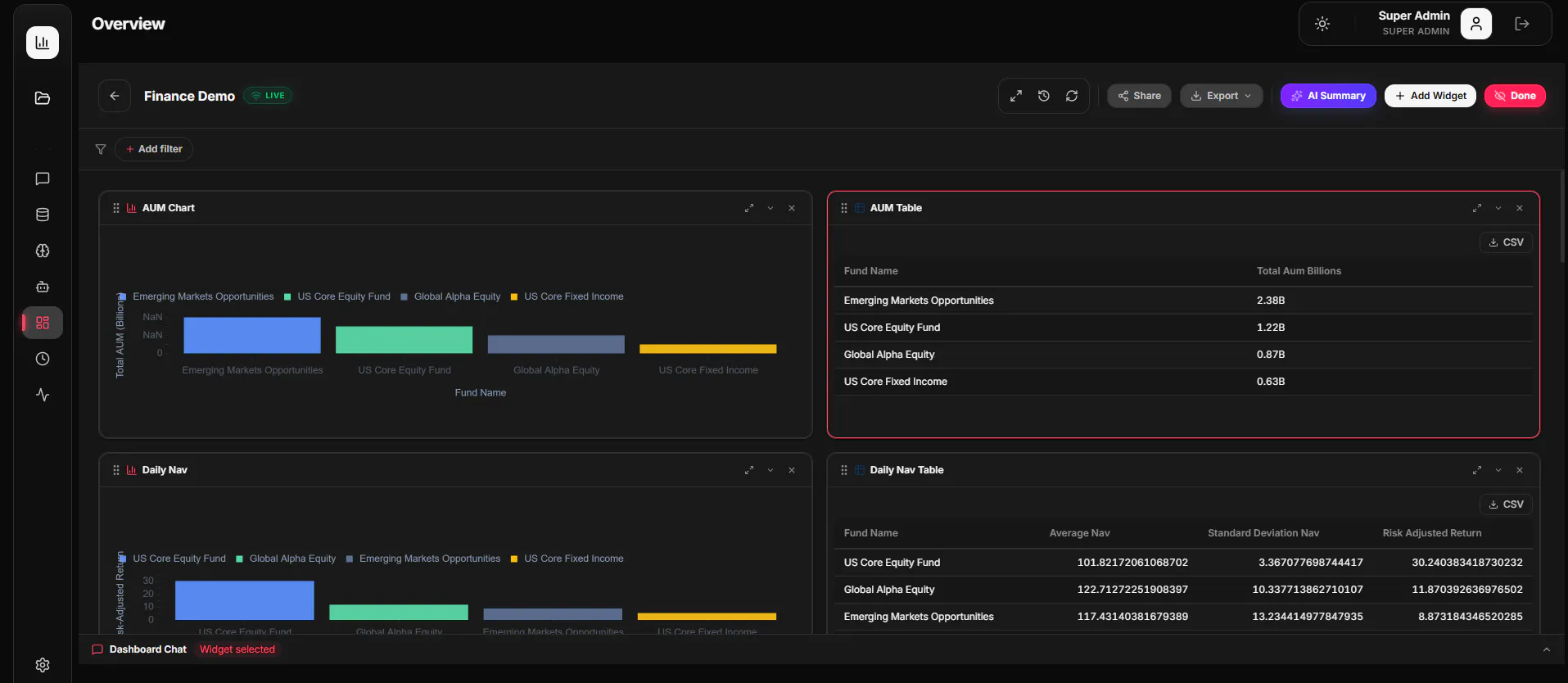Toggle US Core Equity Fund legend in Daily Nav
The width and height of the screenshot is (1568, 683).
tap(173, 559)
